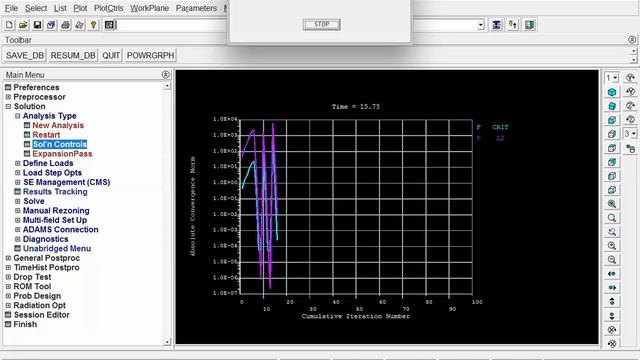
Task: Open the List menu
Action: pos(60,8)
